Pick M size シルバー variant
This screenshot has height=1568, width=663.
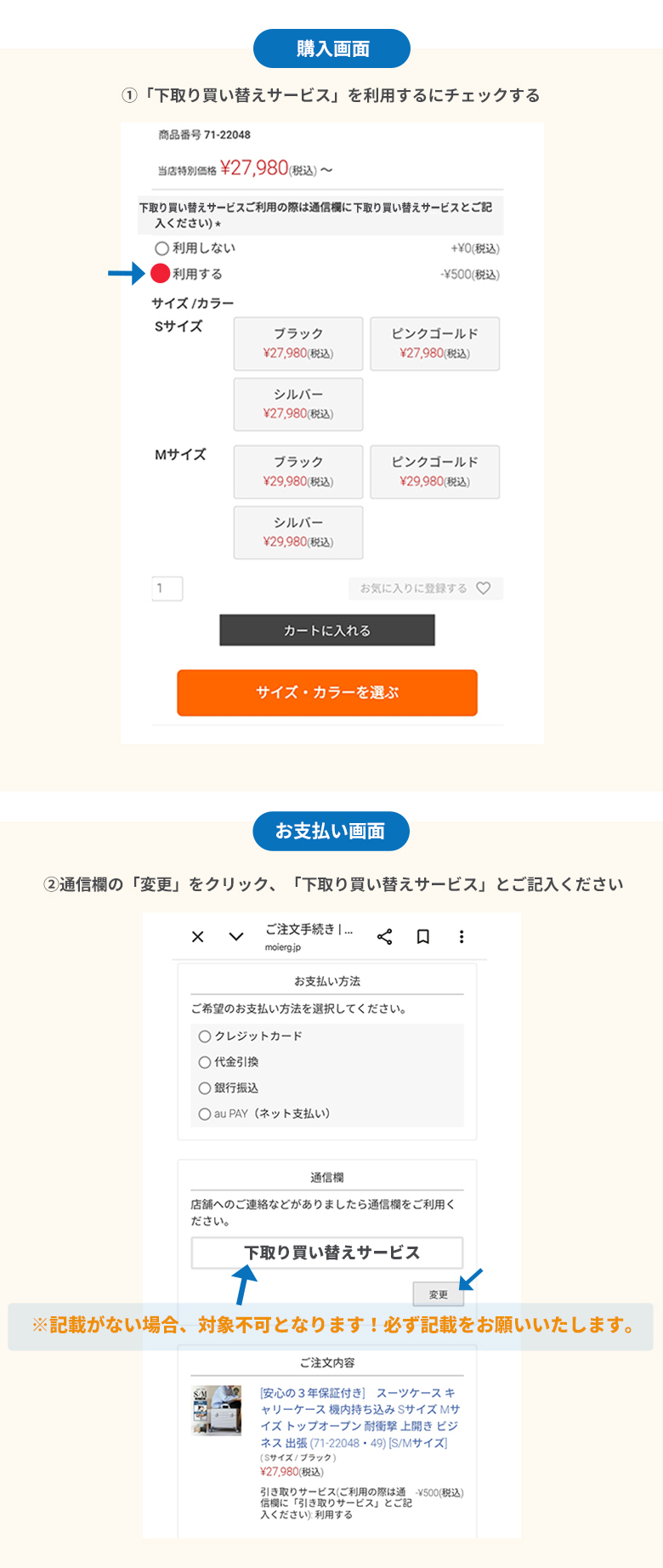click(298, 532)
